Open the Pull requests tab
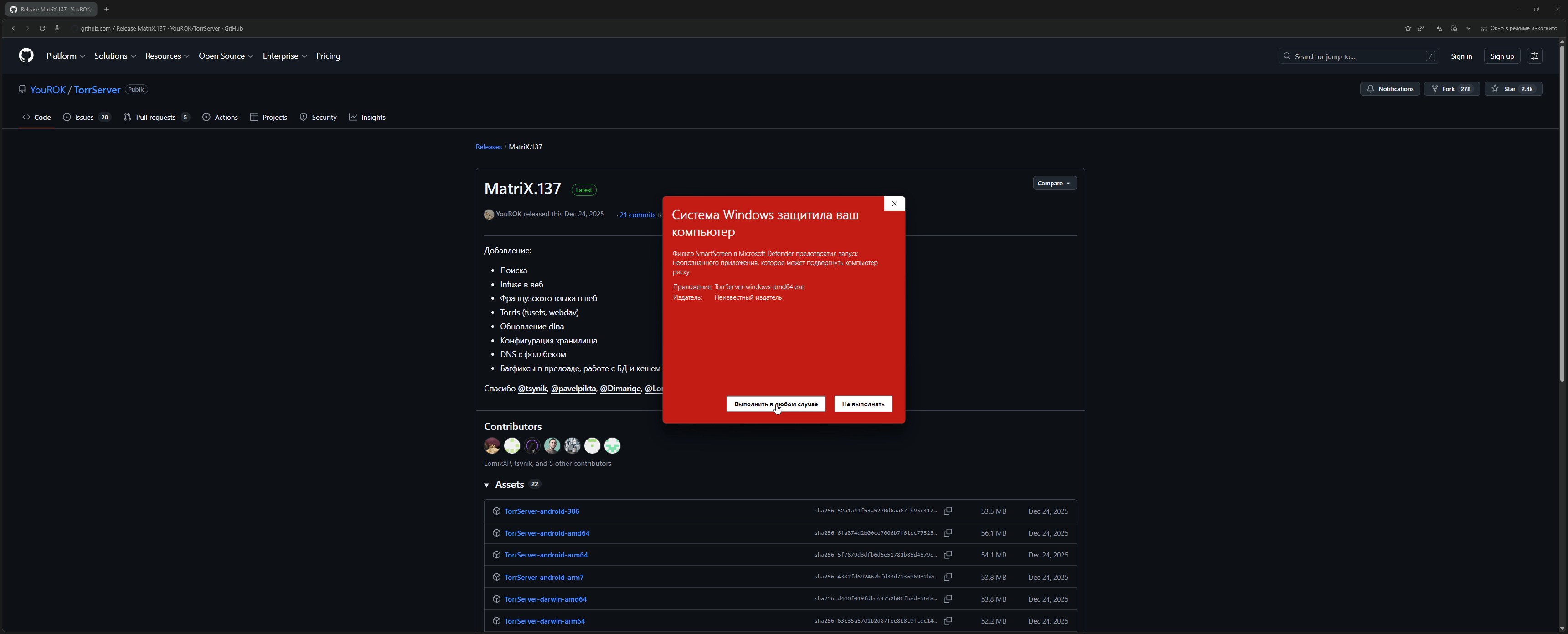Image resolution: width=1568 pixels, height=634 pixels. click(156, 118)
